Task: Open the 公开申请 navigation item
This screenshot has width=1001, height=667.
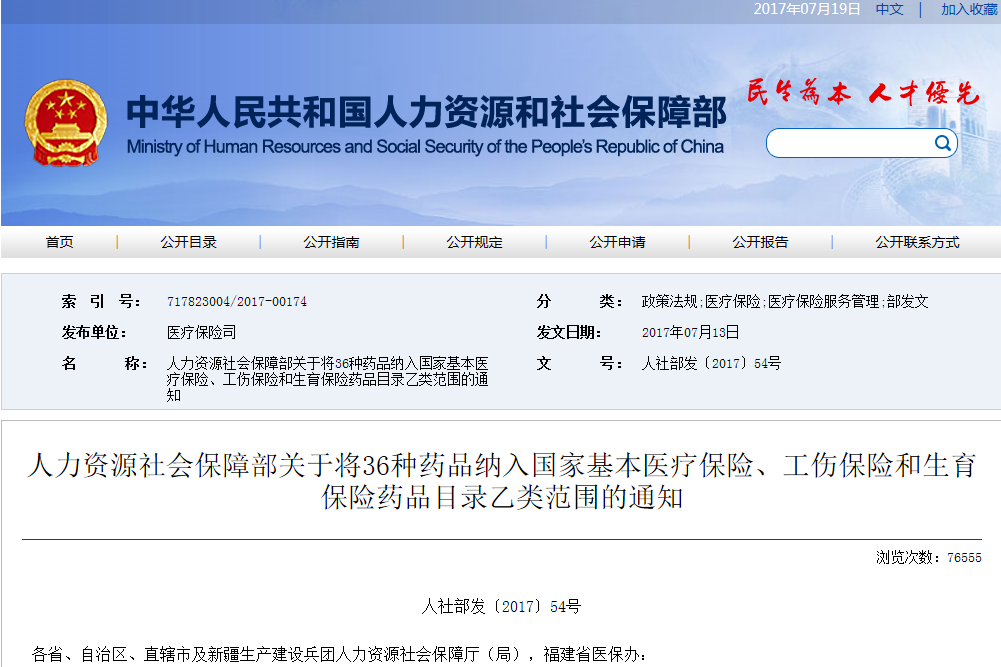Action: click(x=617, y=242)
